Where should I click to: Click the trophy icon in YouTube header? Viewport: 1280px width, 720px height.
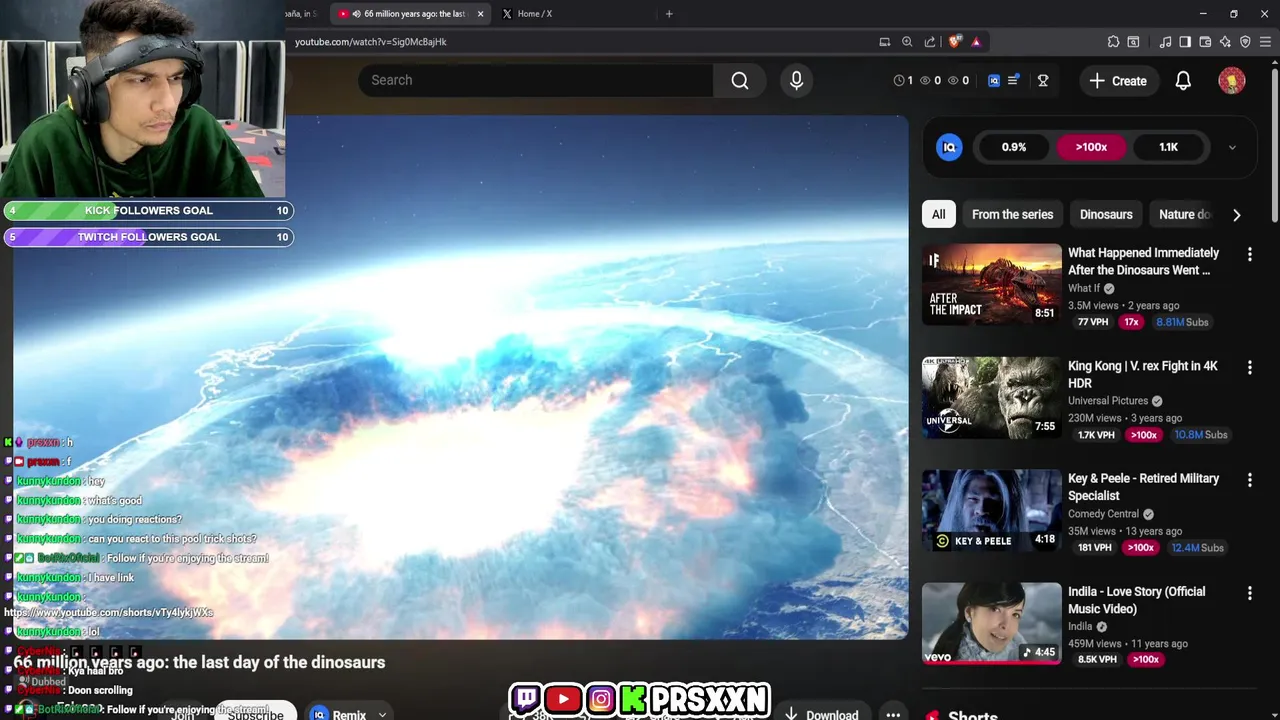(x=1043, y=80)
